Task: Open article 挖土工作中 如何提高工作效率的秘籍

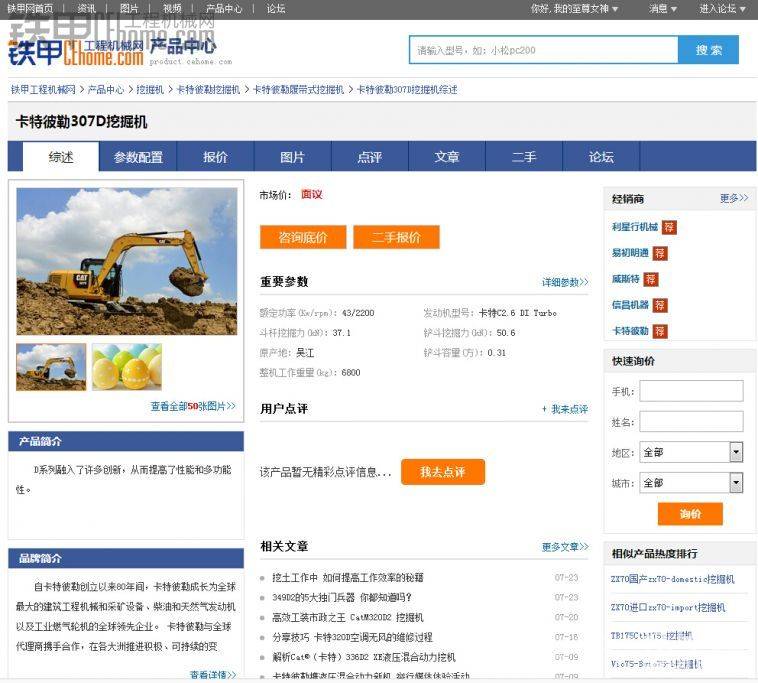Action: click(348, 578)
